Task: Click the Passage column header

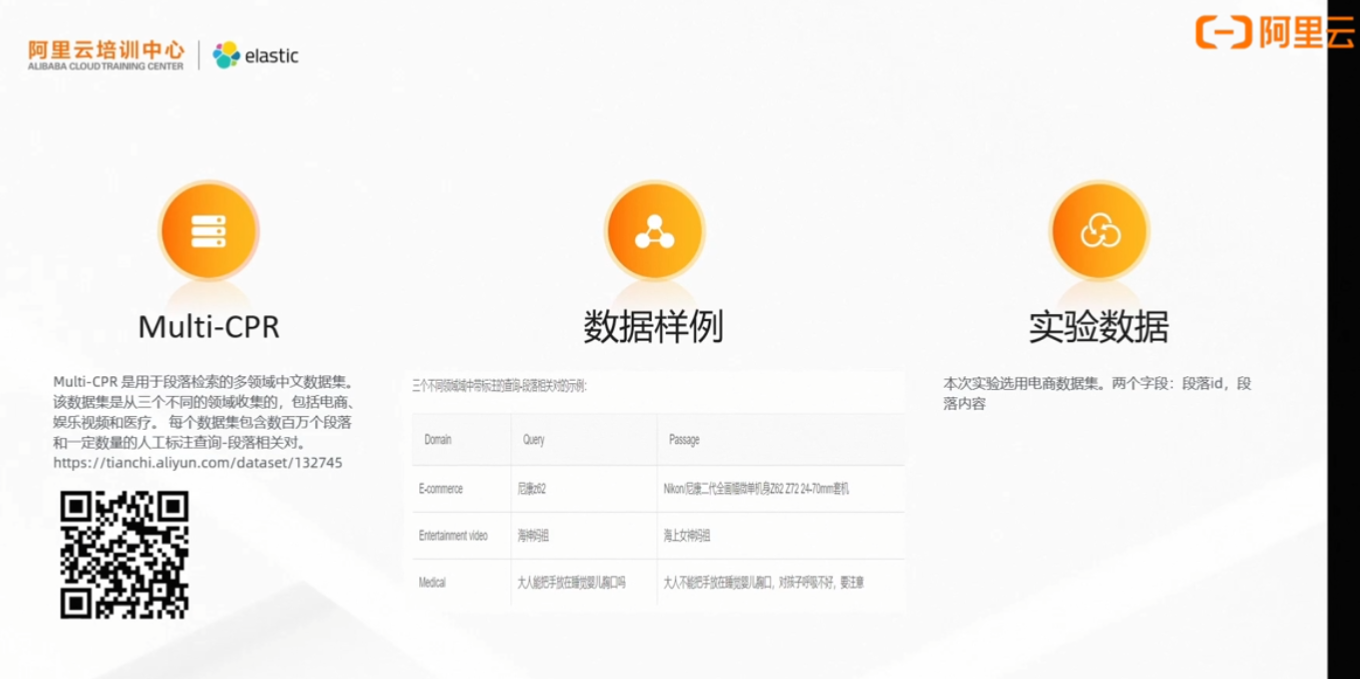Action: pyautogui.click(x=684, y=440)
